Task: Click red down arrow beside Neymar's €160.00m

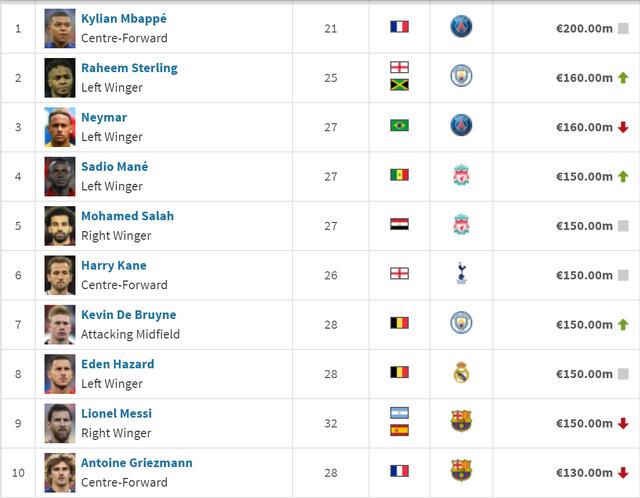Action: [x=623, y=127]
